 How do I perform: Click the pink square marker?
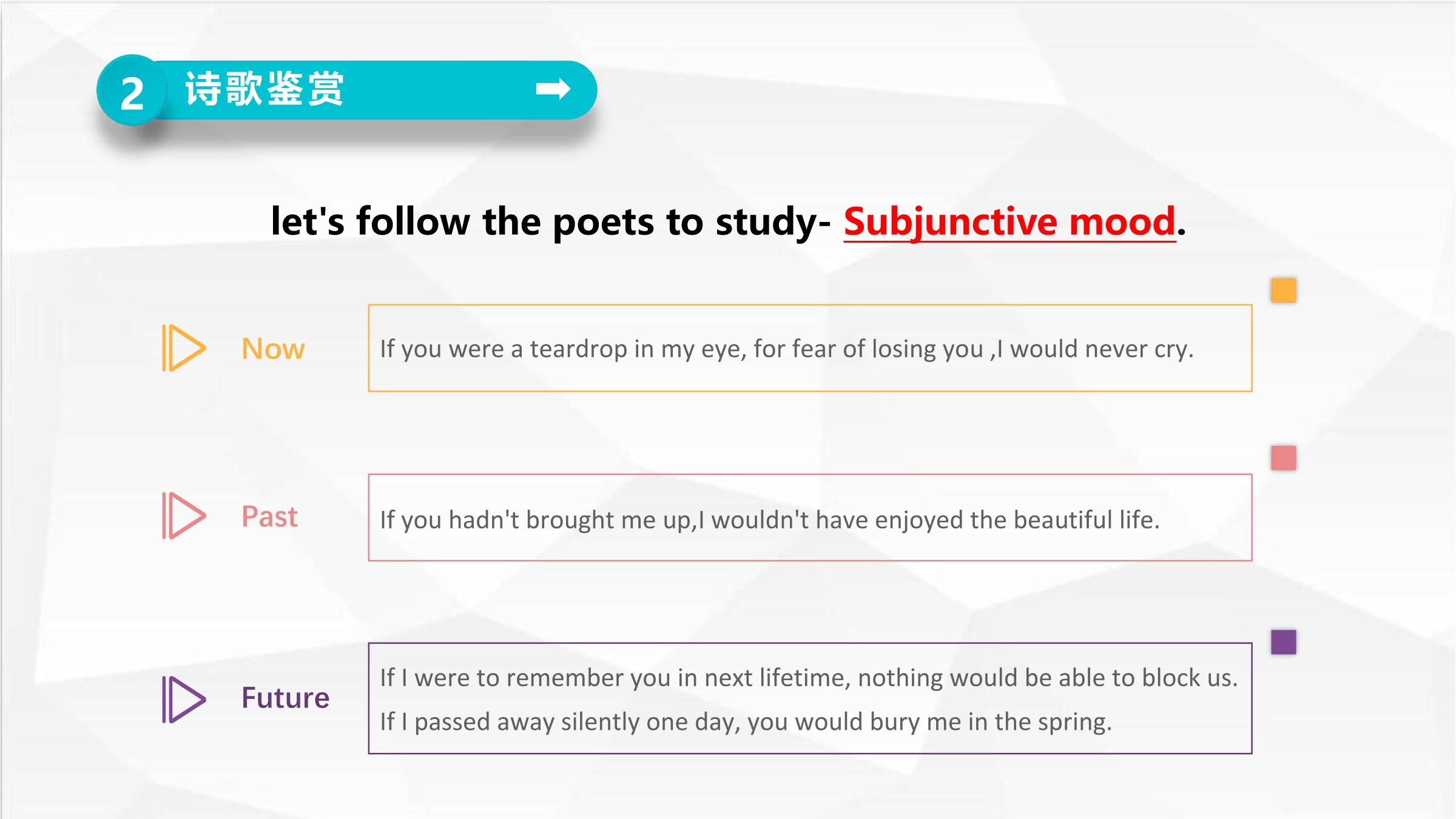(1284, 458)
